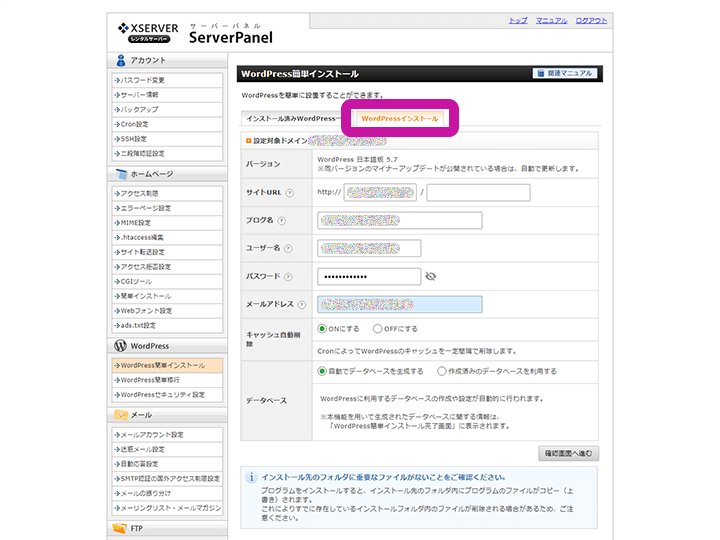The height and width of the screenshot is (540, 720).
Task: Choose 自動でデータベースを生成する option
Action: (x=322, y=370)
